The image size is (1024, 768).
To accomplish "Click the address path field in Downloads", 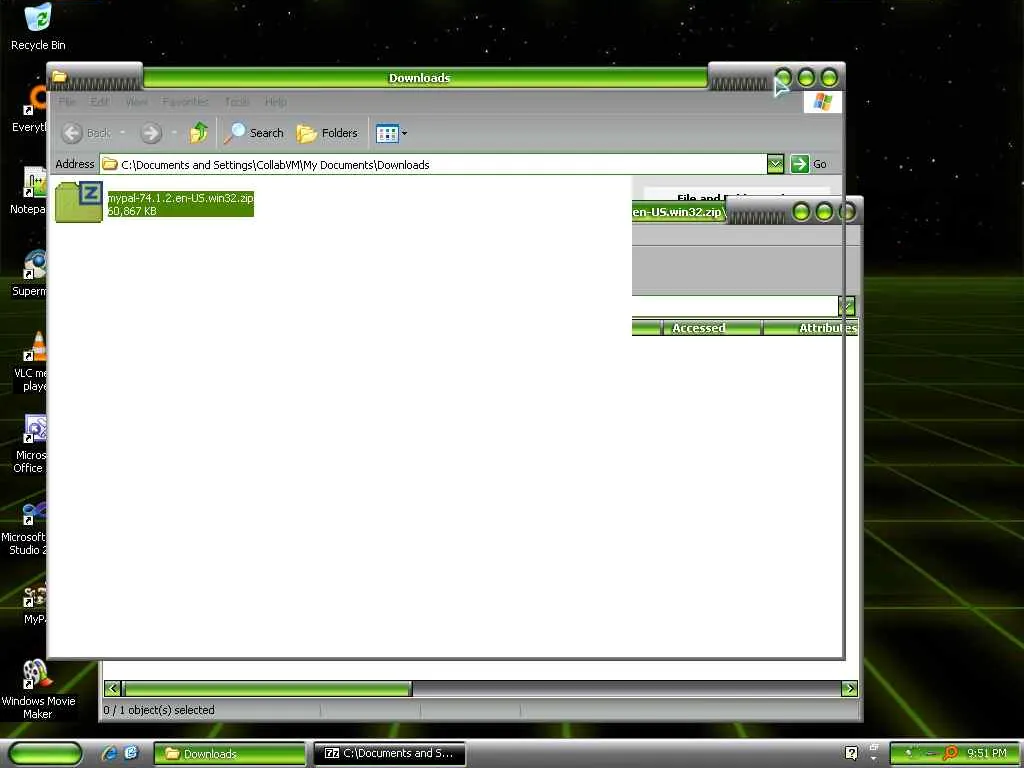I will (433, 165).
